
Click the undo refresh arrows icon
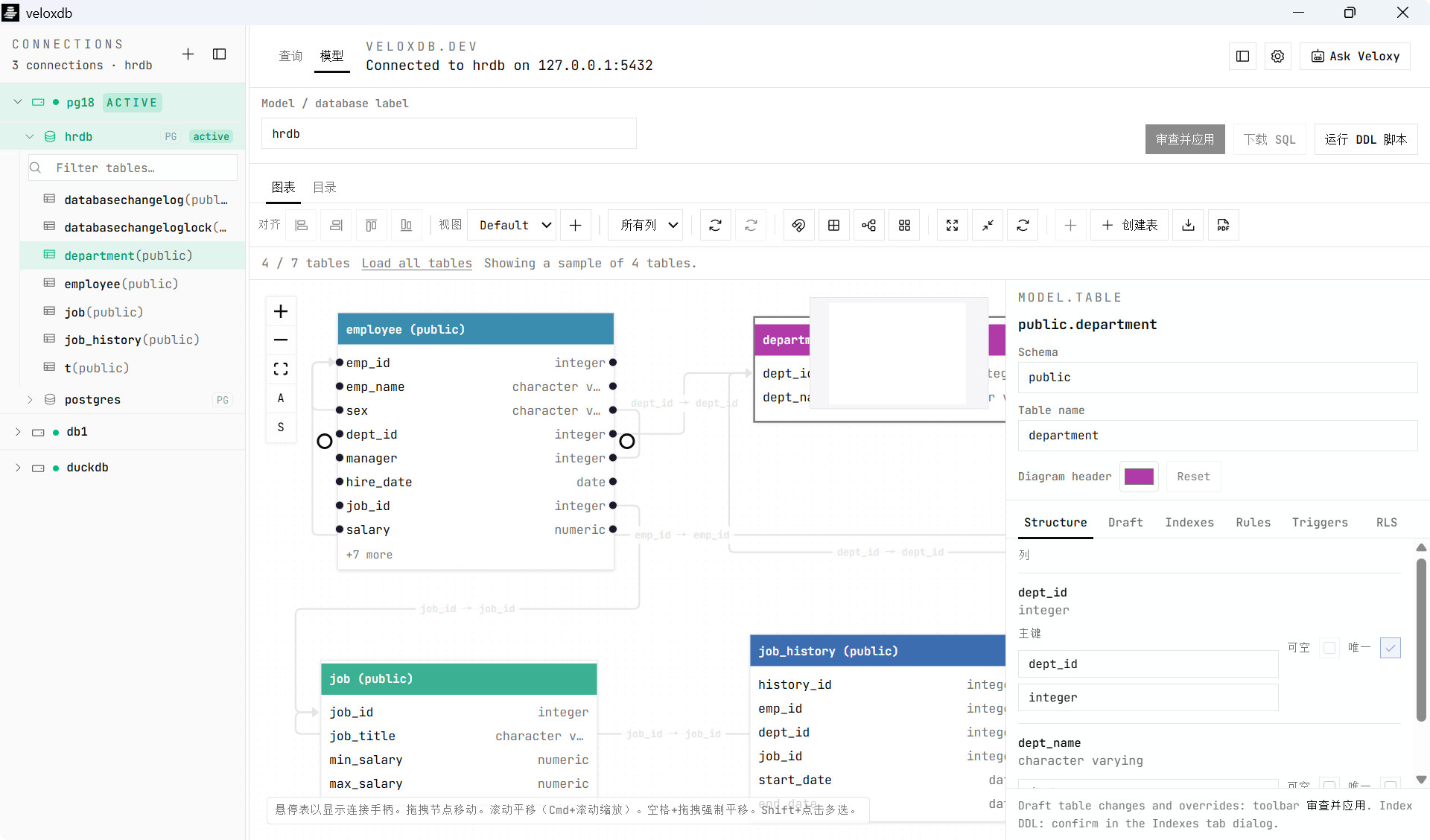click(x=716, y=225)
